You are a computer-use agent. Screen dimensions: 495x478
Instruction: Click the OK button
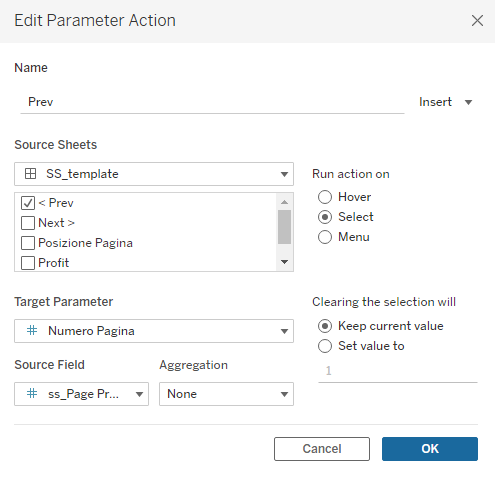pos(430,449)
